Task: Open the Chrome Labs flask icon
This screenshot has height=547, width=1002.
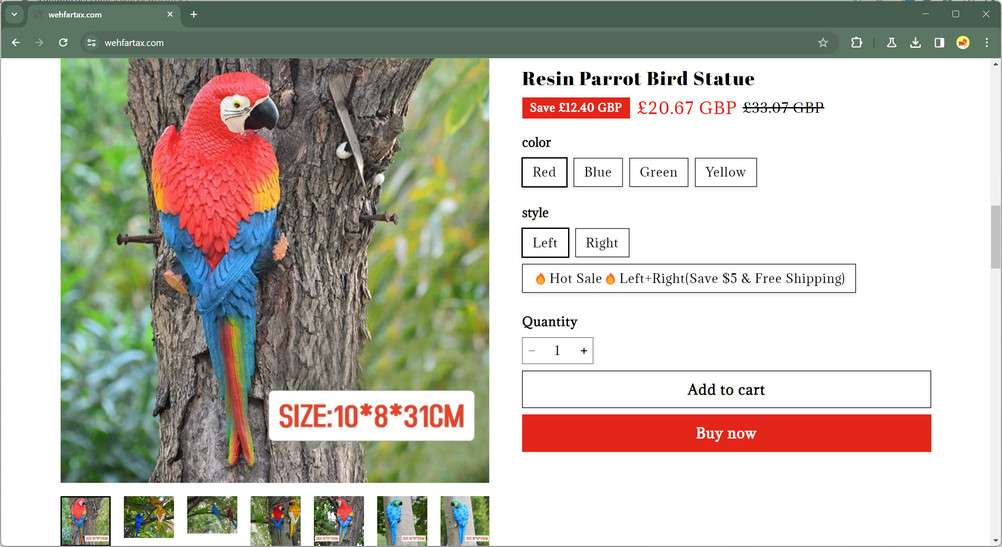Action: (x=891, y=42)
